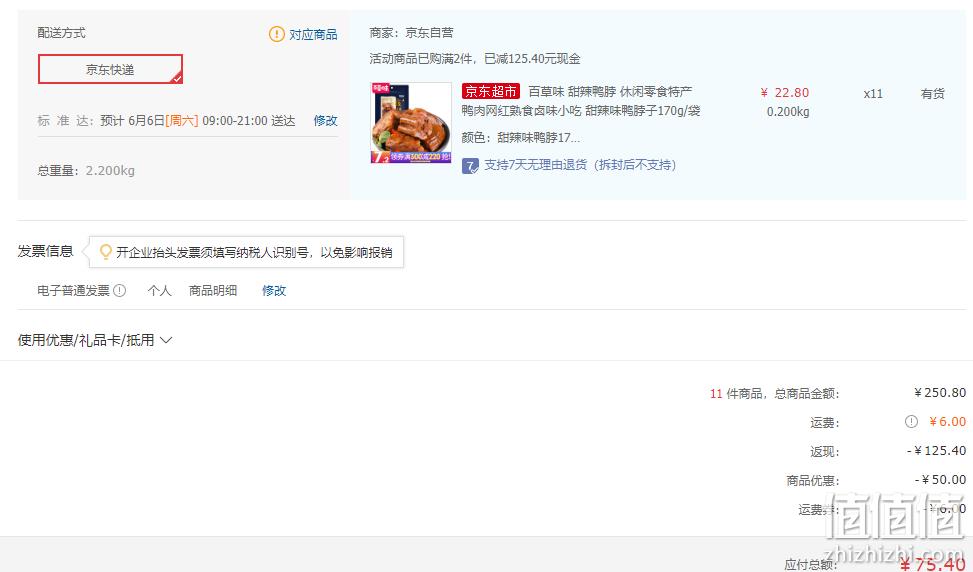
Task: Click 修改 in the invoice information row
Action: click(x=274, y=290)
